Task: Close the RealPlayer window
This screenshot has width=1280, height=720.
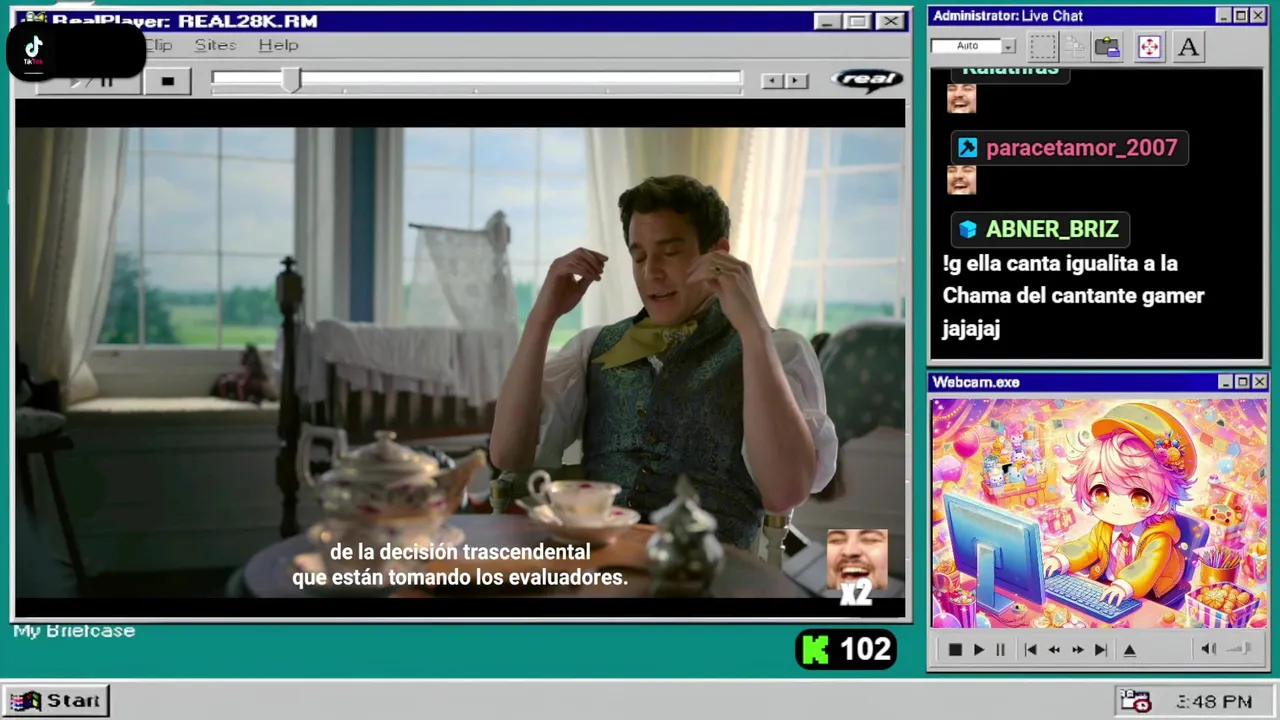Action: [x=890, y=21]
